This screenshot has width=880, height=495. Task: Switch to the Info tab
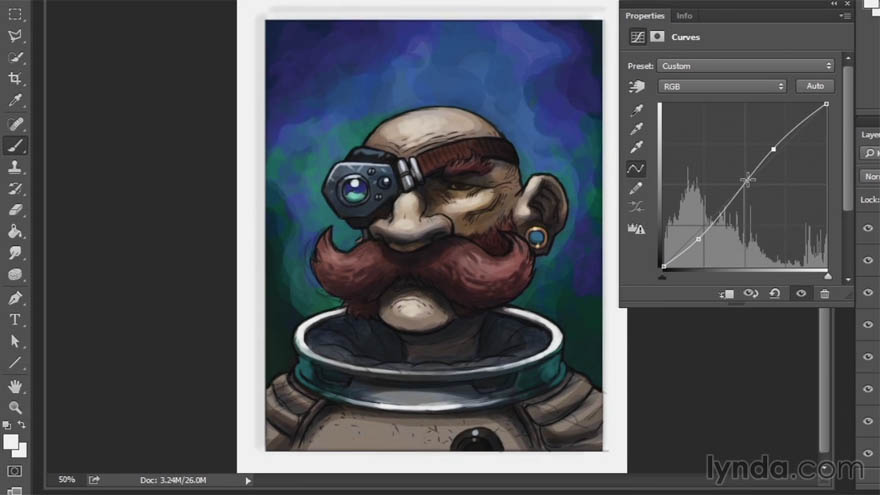684,16
